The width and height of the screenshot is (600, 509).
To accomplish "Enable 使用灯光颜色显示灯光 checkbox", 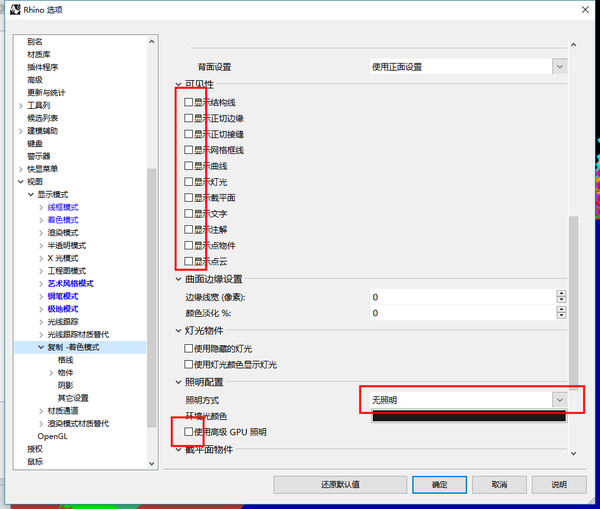I will coord(188,364).
